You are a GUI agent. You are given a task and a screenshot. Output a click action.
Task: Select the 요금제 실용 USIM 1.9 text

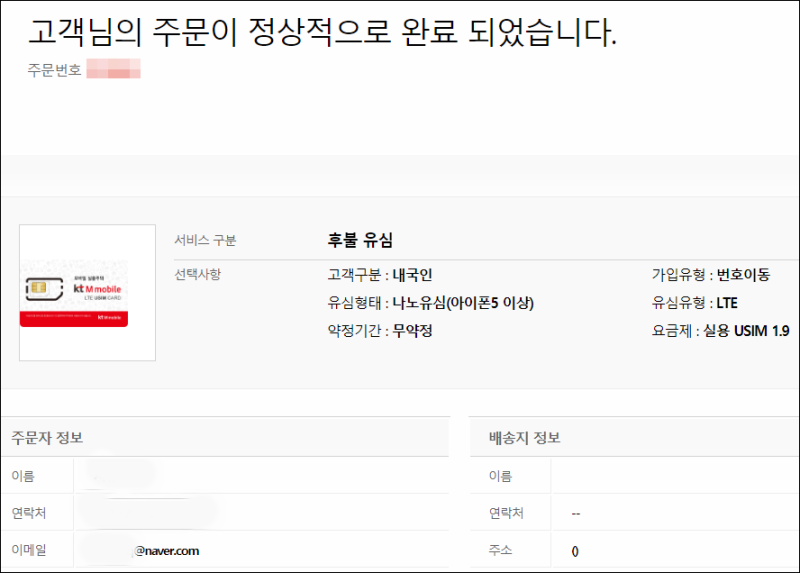(x=720, y=331)
